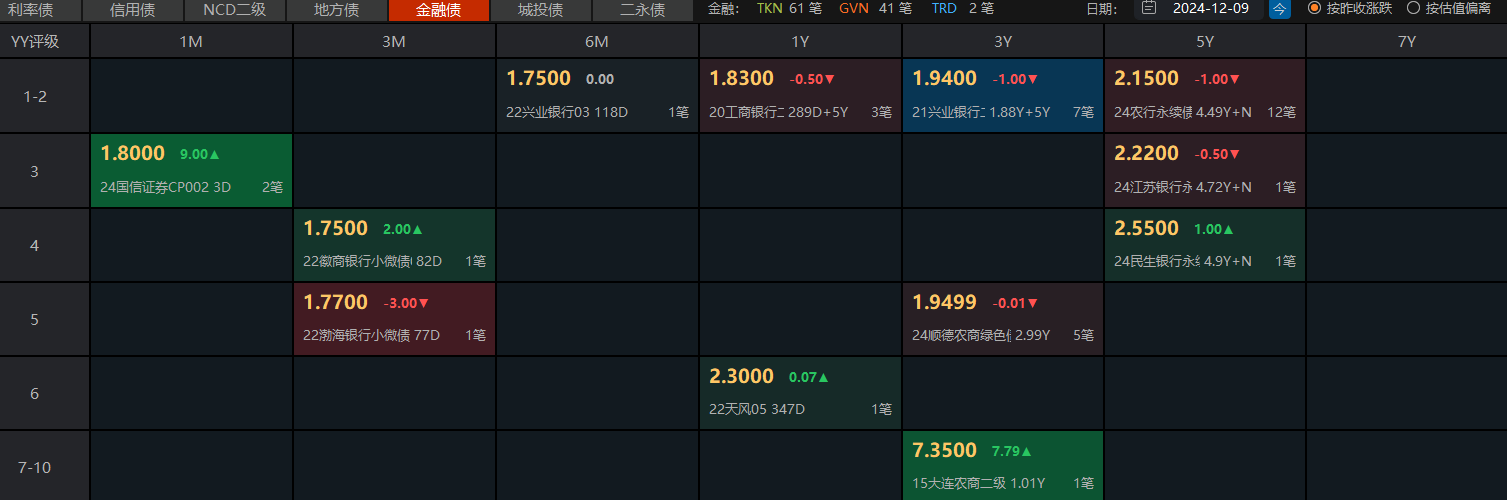
Task: Select the 城投债 tab
Action: (x=540, y=10)
